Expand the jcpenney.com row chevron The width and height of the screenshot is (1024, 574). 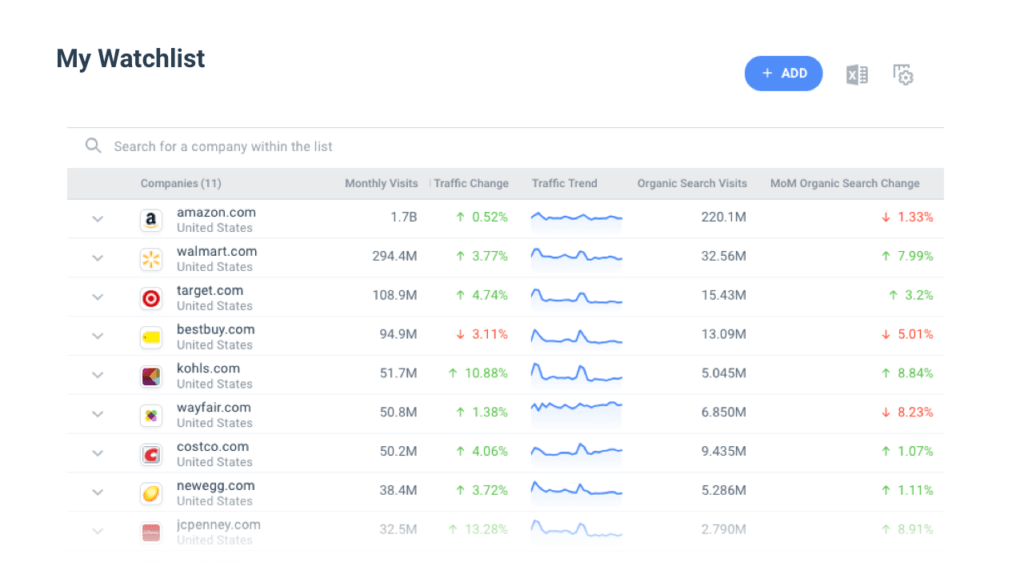tap(97, 532)
